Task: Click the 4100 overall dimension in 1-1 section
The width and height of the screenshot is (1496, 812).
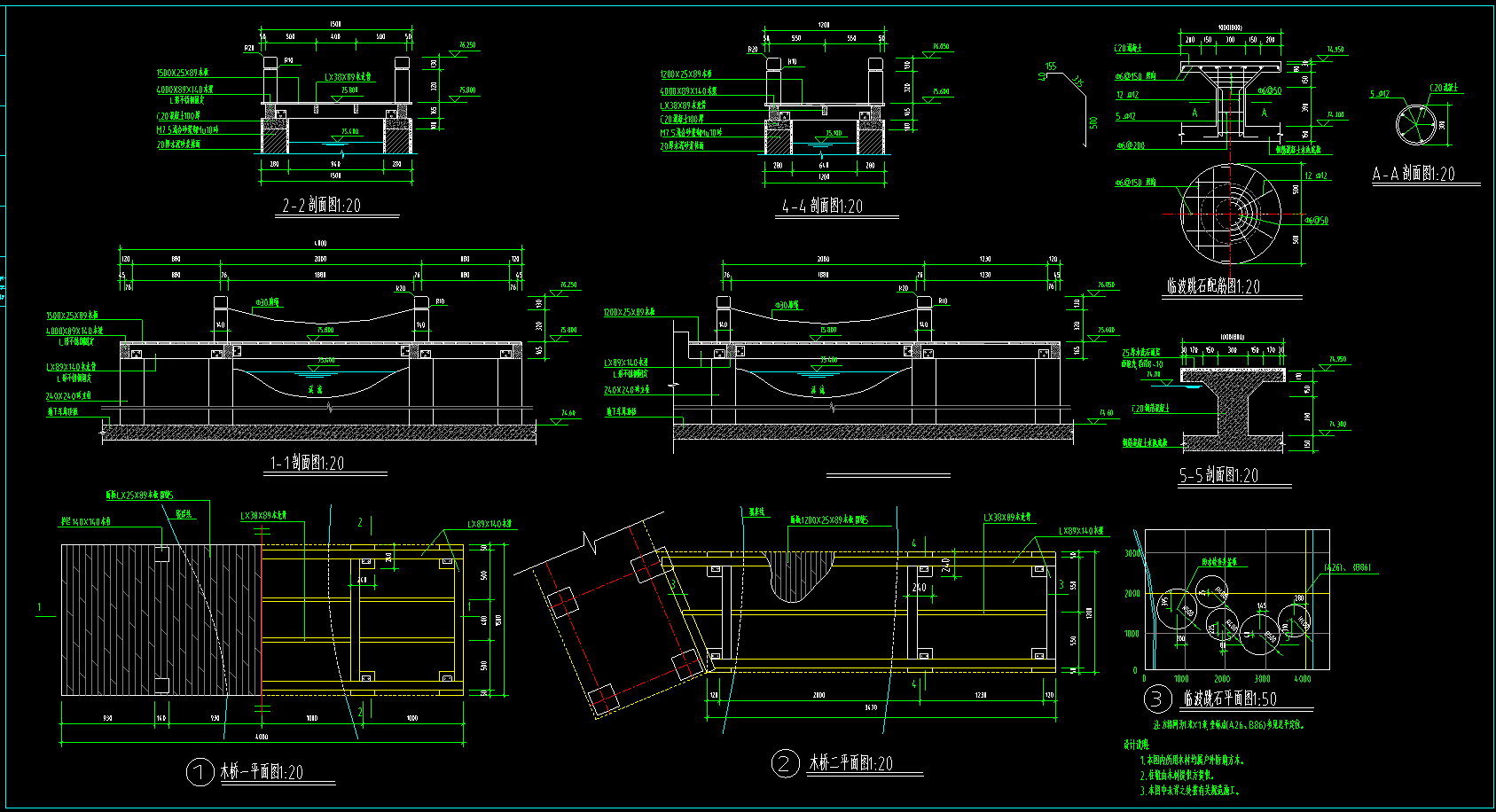Action: tap(320, 243)
